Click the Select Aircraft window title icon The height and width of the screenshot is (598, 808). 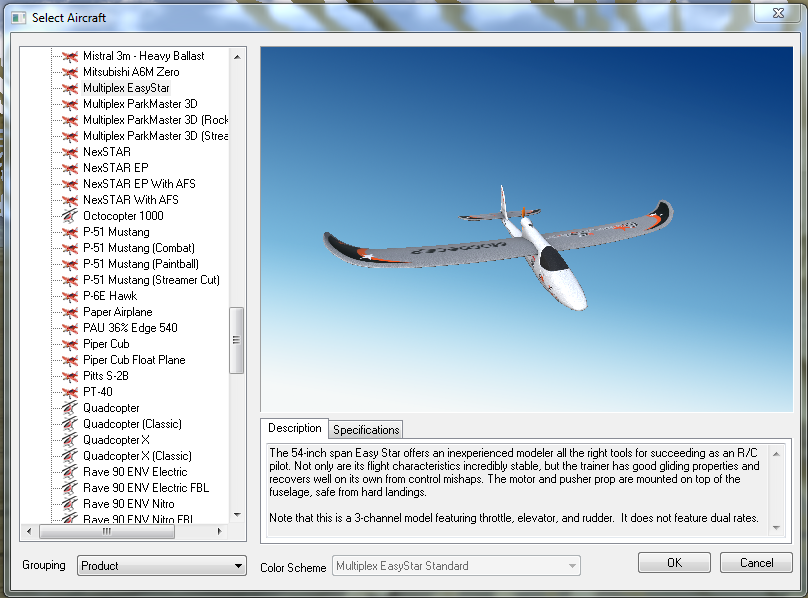tap(19, 18)
